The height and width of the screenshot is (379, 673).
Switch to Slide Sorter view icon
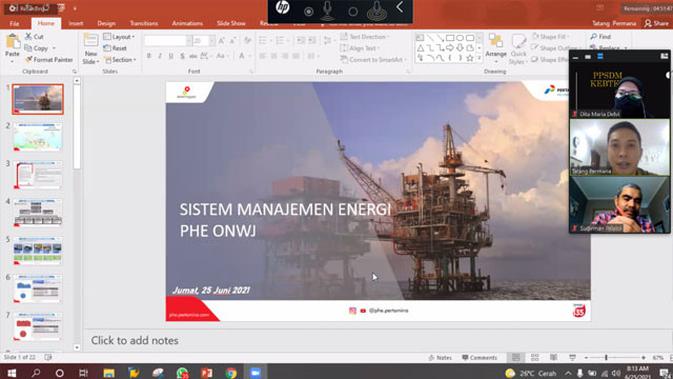[x=535, y=358]
